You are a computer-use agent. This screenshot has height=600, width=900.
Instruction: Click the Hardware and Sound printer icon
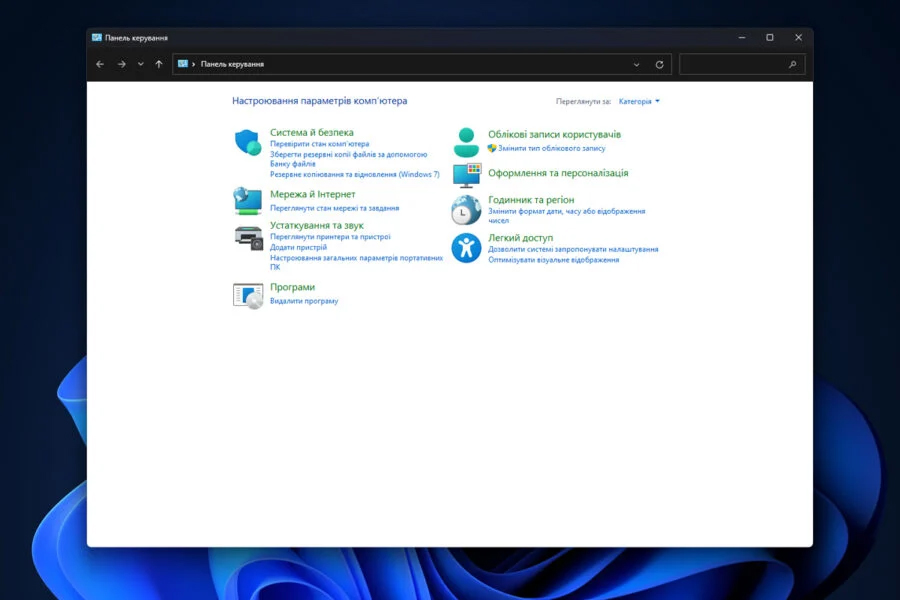(248, 237)
